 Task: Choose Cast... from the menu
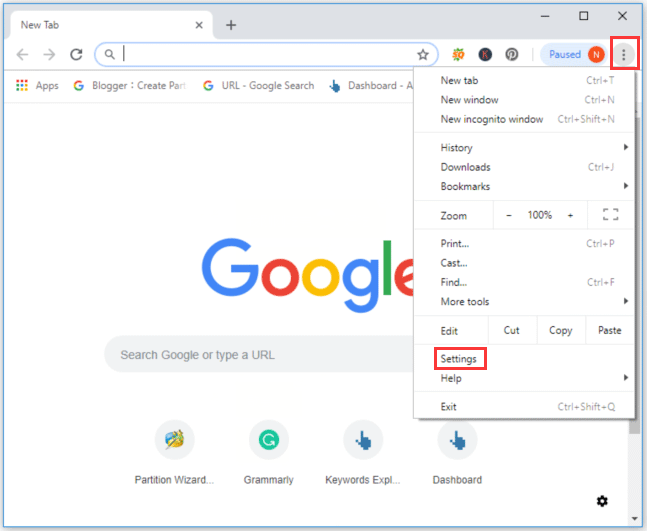pyautogui.click(x=524, y=263)
